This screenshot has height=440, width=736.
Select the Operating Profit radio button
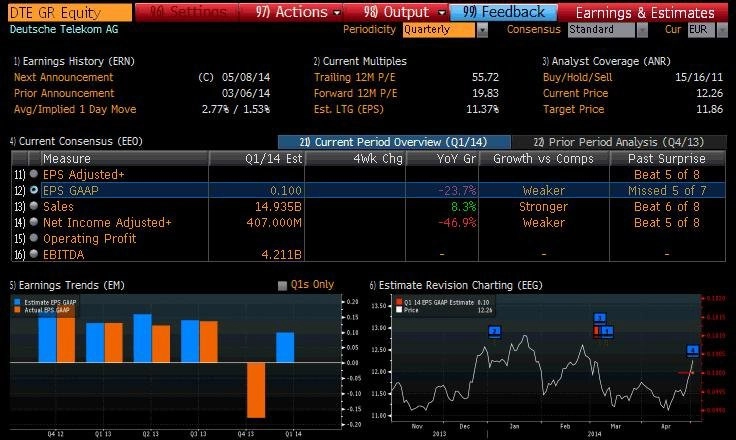pyautogui.click(x=34, y=238)
